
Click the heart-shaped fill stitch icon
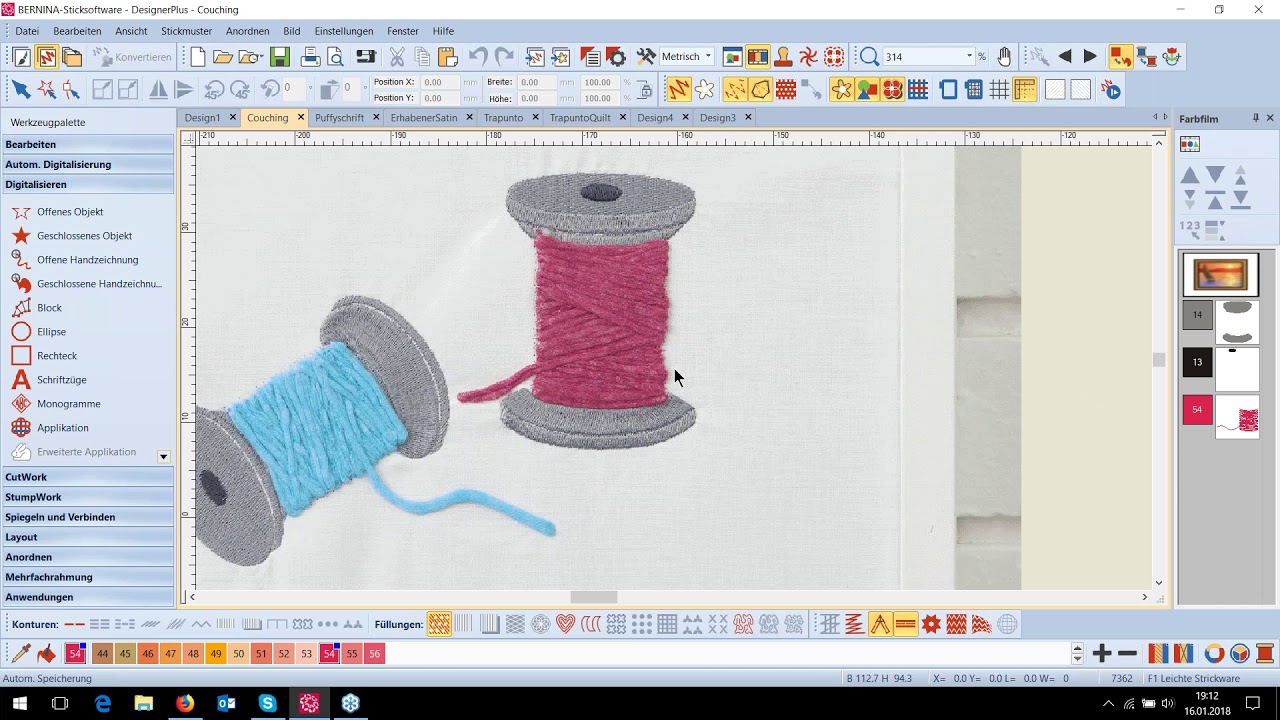pyautogui.click(x=566, y=624)
